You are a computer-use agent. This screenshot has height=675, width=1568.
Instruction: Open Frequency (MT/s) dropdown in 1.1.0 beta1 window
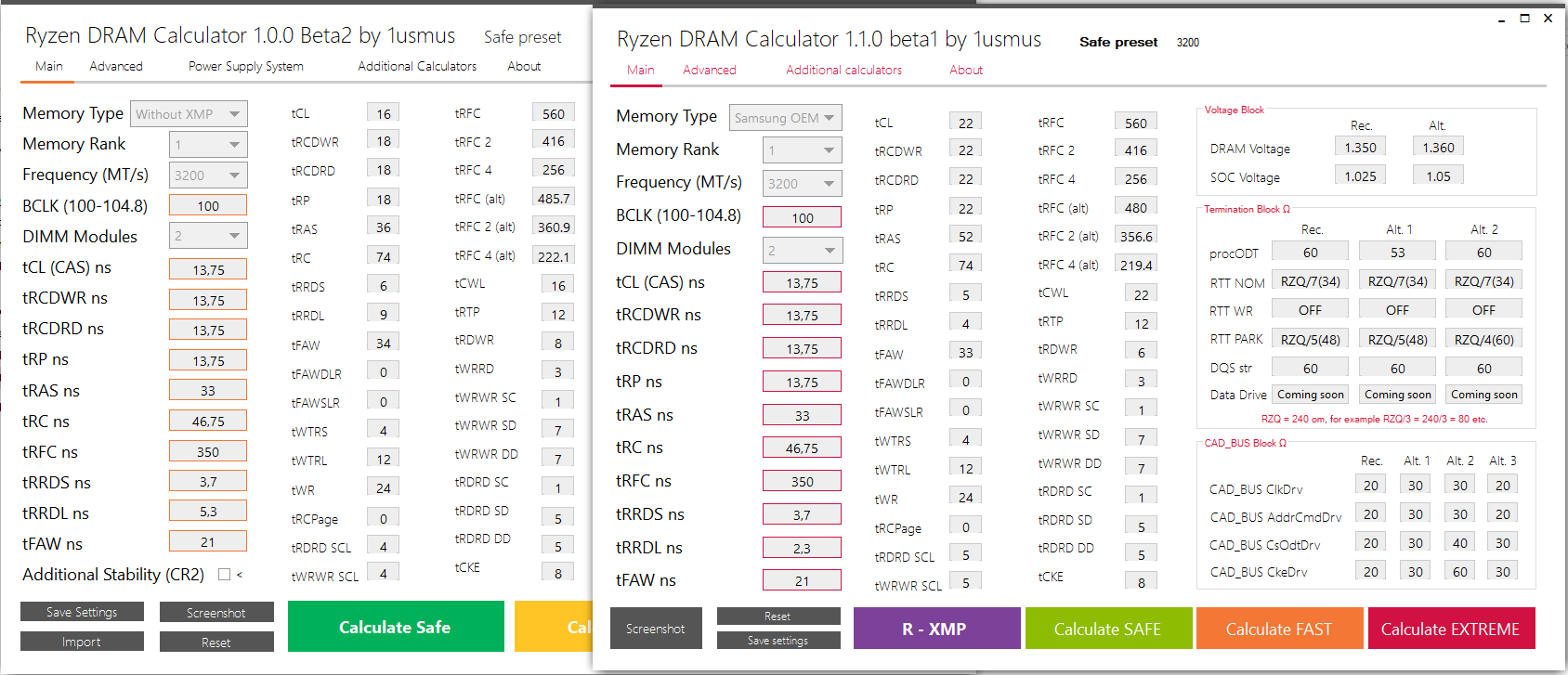(x=803, y=184)
